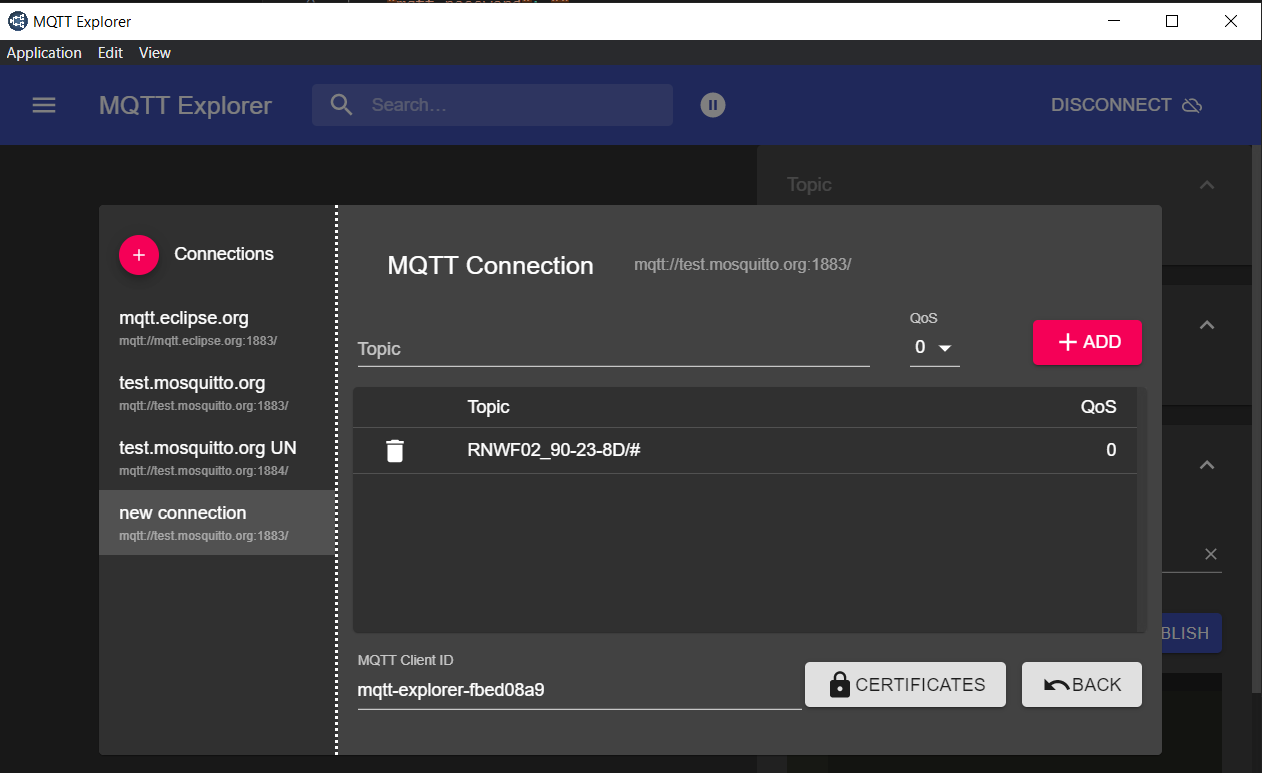
Task: Click the Topic column header
Action: pyautogui.click(x=488, y=407)
